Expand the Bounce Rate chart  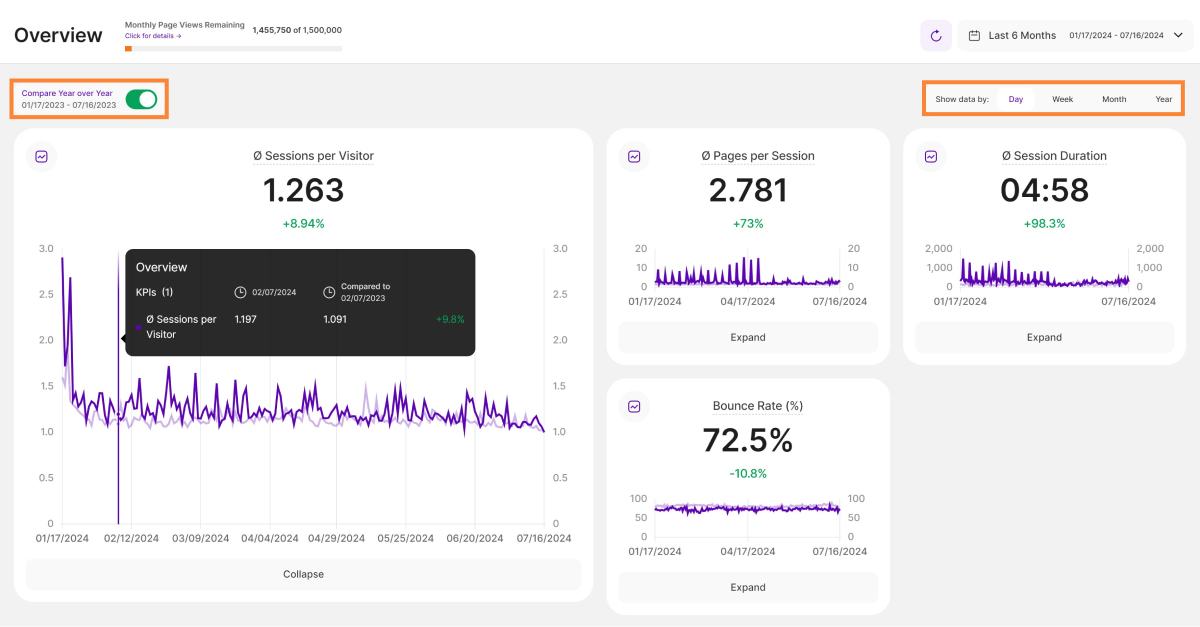[x=747, y=587]
